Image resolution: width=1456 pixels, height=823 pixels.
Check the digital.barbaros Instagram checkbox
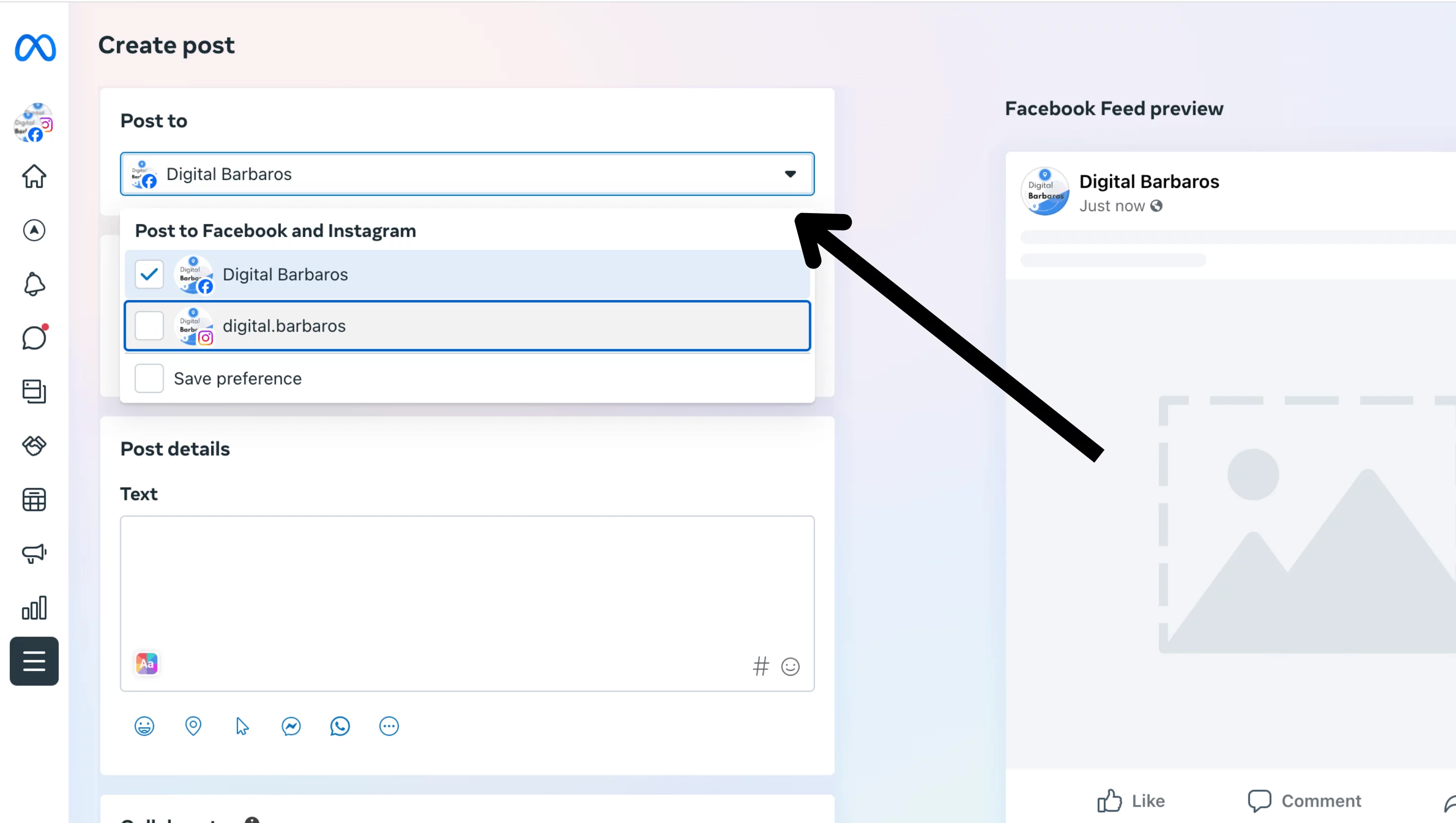[149, 326]
